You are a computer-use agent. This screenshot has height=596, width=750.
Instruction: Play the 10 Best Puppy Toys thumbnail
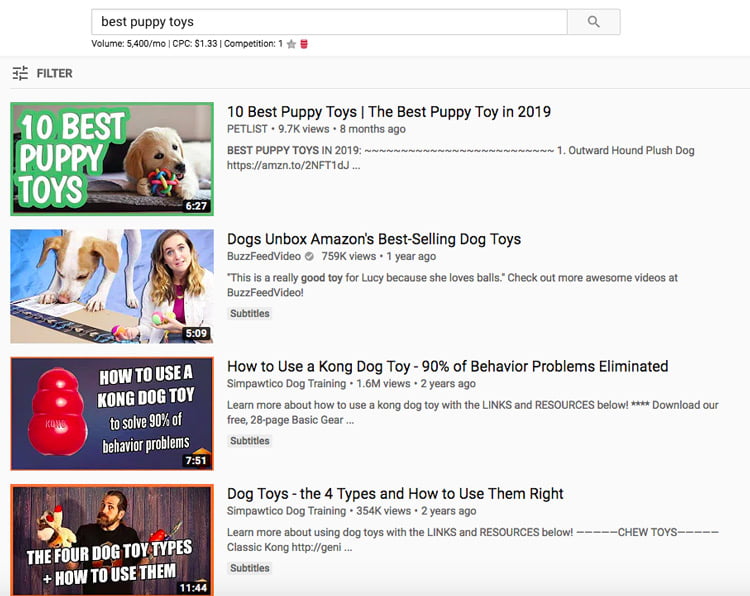point(112,159)
